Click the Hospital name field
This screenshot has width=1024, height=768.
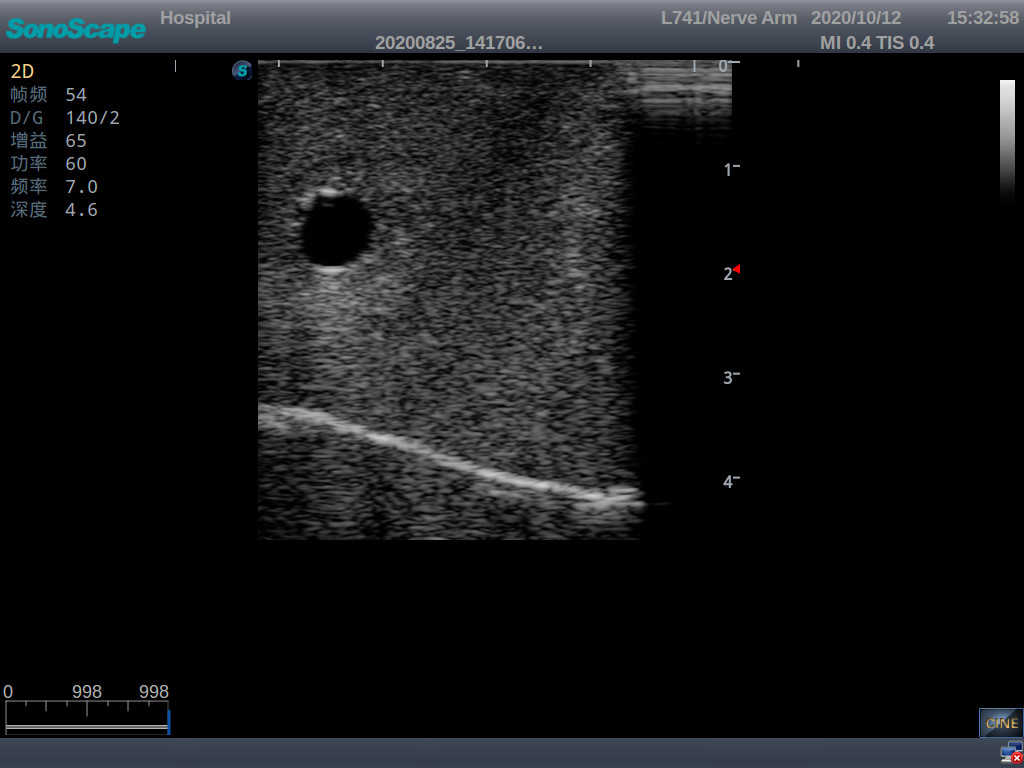195,17
